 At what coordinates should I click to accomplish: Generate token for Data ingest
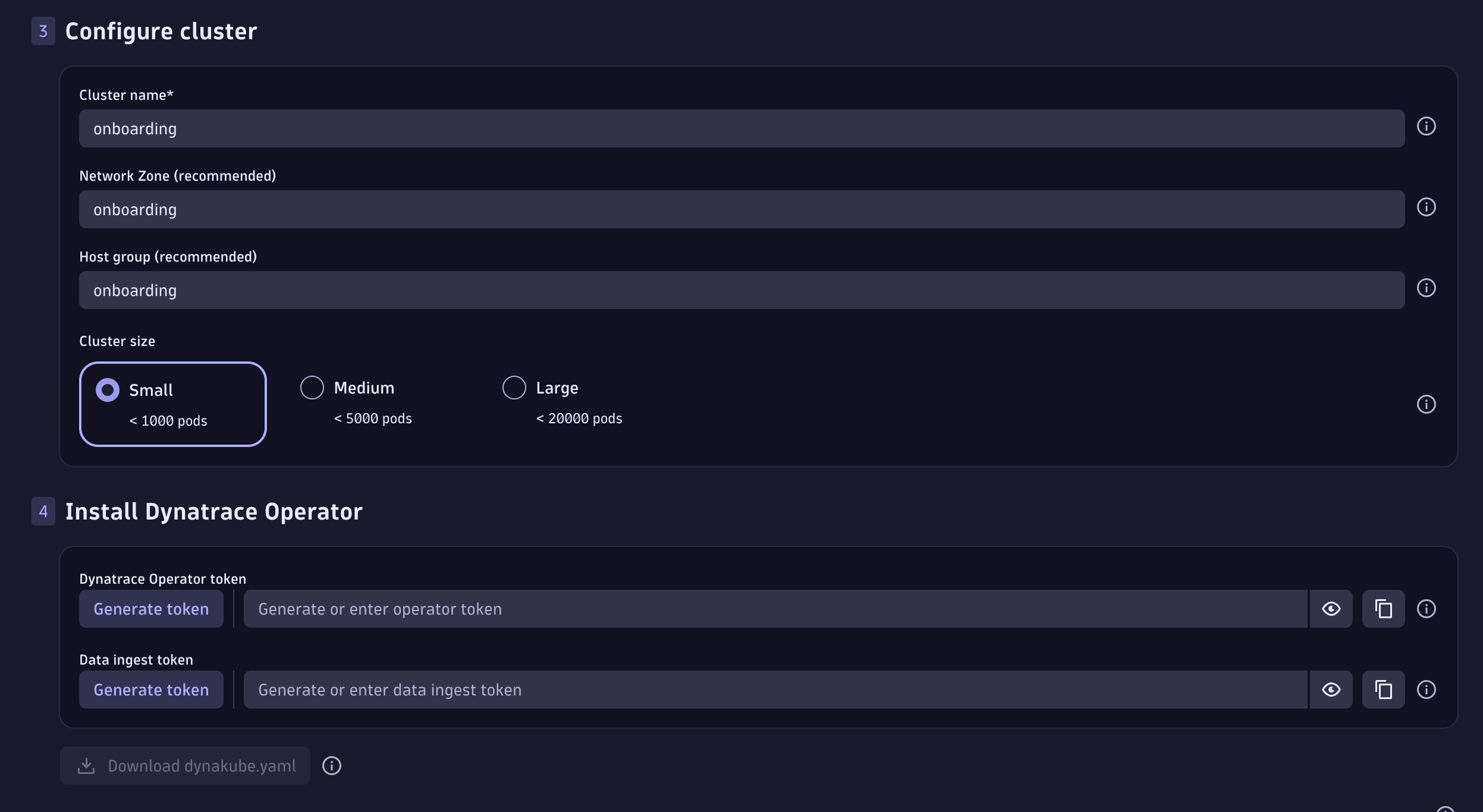point(151,690)
